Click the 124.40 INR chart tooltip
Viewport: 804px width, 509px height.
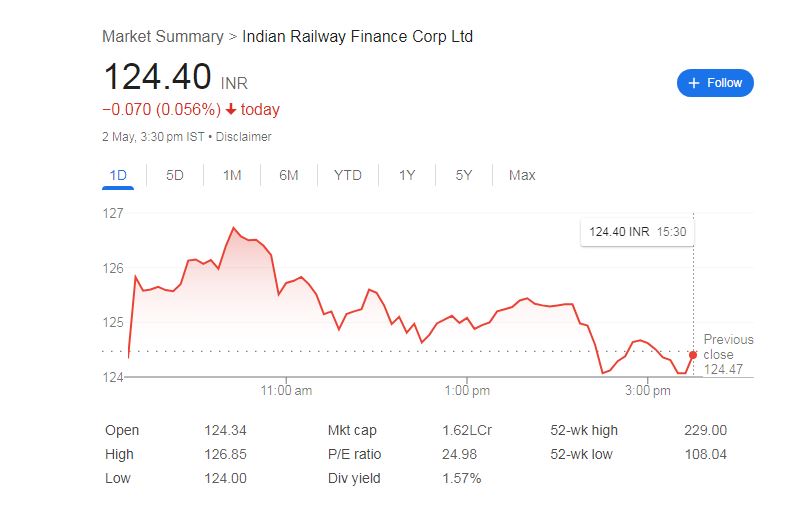[638, 232]
